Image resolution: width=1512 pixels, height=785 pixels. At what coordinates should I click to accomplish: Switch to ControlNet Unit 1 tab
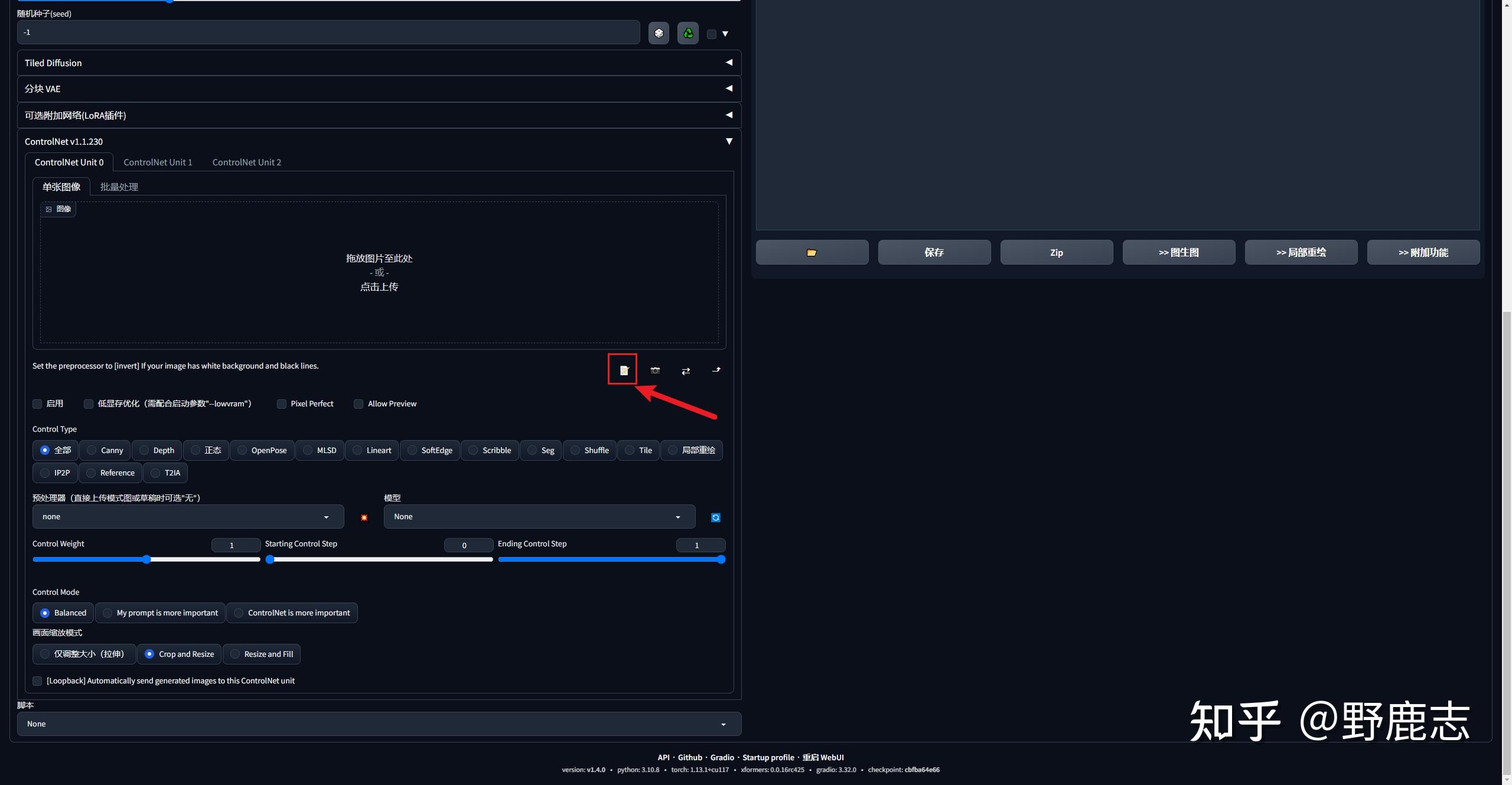pos(158,162)
